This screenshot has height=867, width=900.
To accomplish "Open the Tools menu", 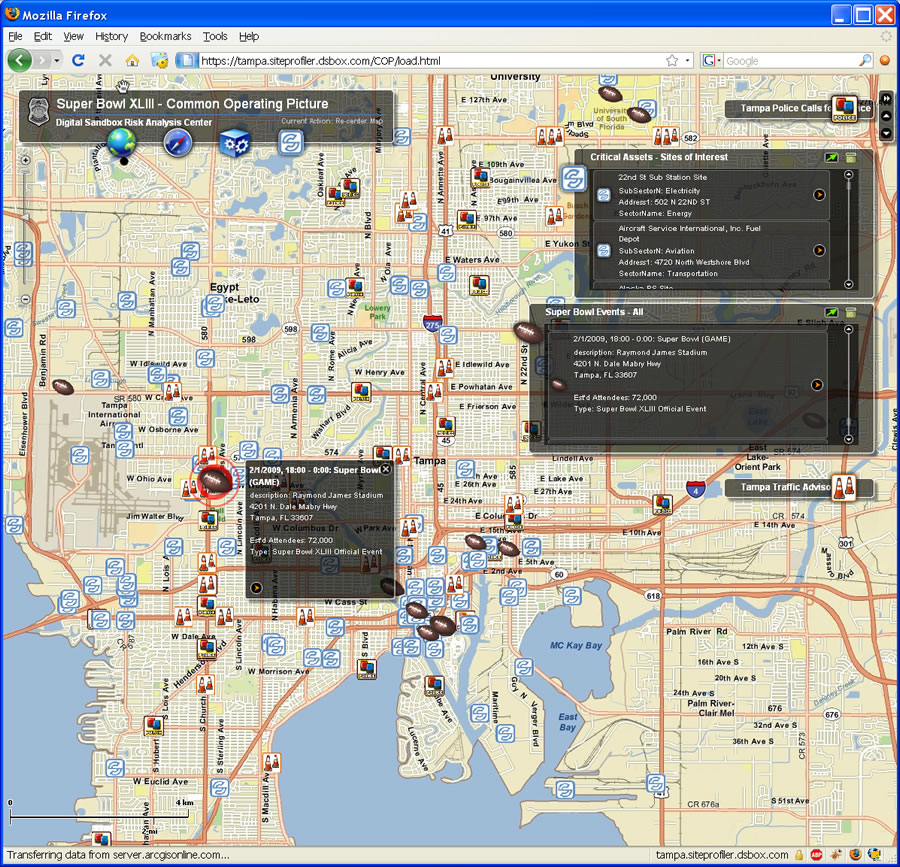I will click(215, 36).
